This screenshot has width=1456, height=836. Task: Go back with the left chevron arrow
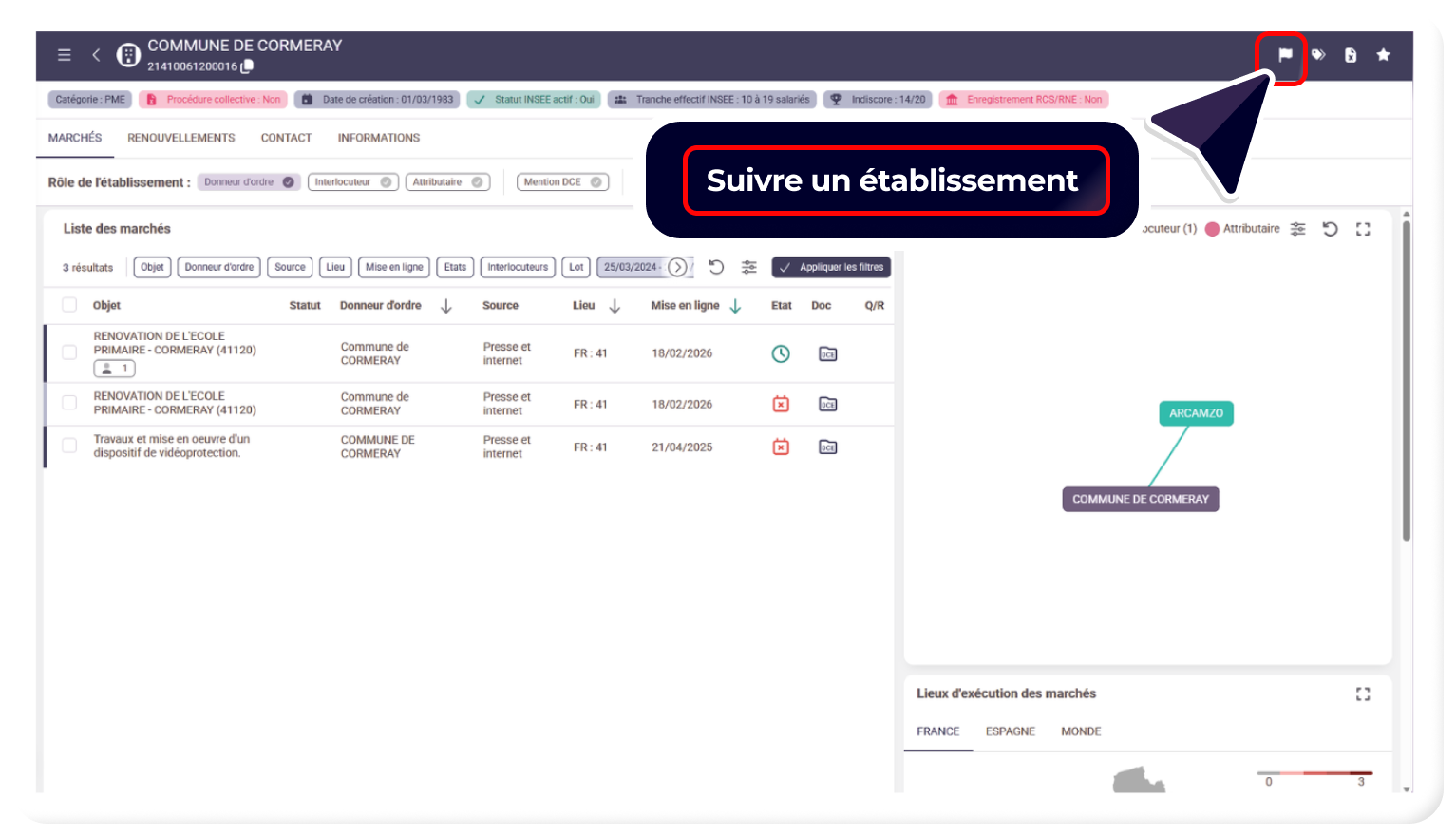[96, 55]
